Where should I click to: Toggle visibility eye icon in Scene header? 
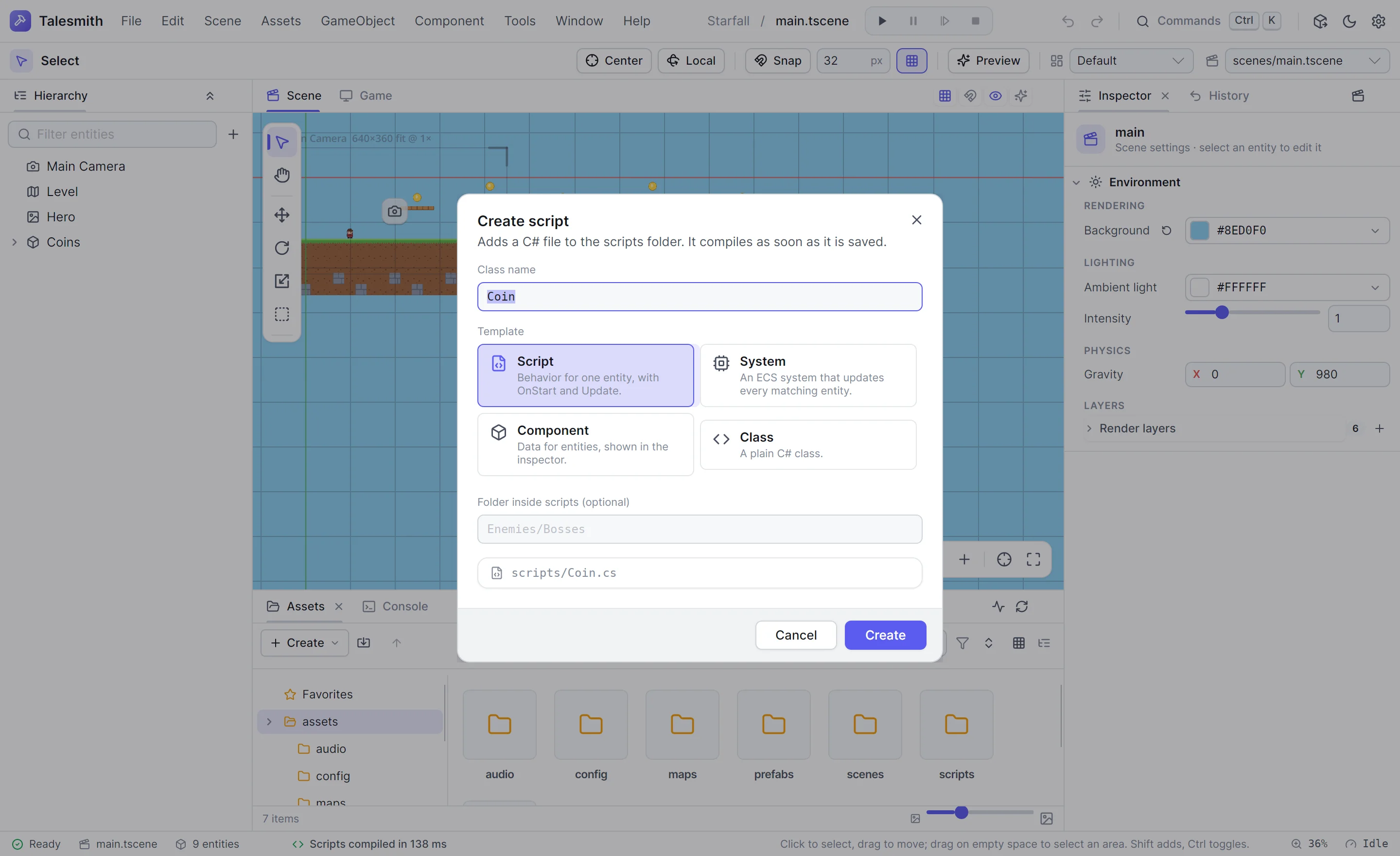(x=996, y=95)
